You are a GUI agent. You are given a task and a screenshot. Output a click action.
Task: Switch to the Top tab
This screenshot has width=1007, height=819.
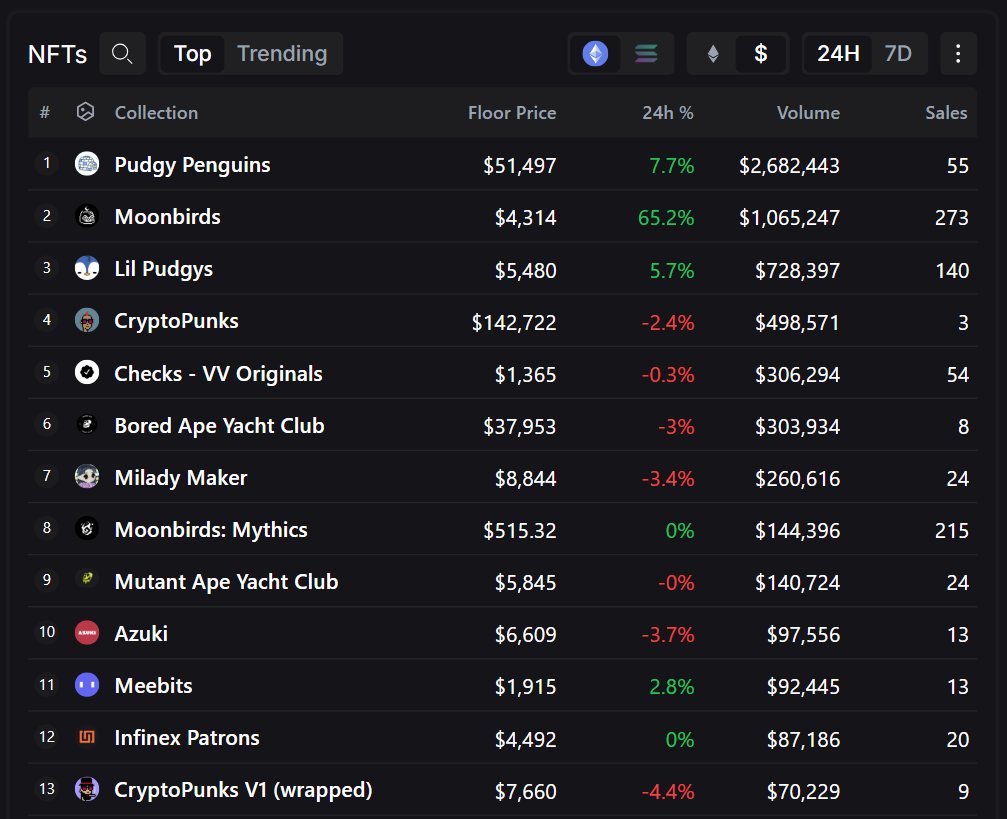coord(193,53)
